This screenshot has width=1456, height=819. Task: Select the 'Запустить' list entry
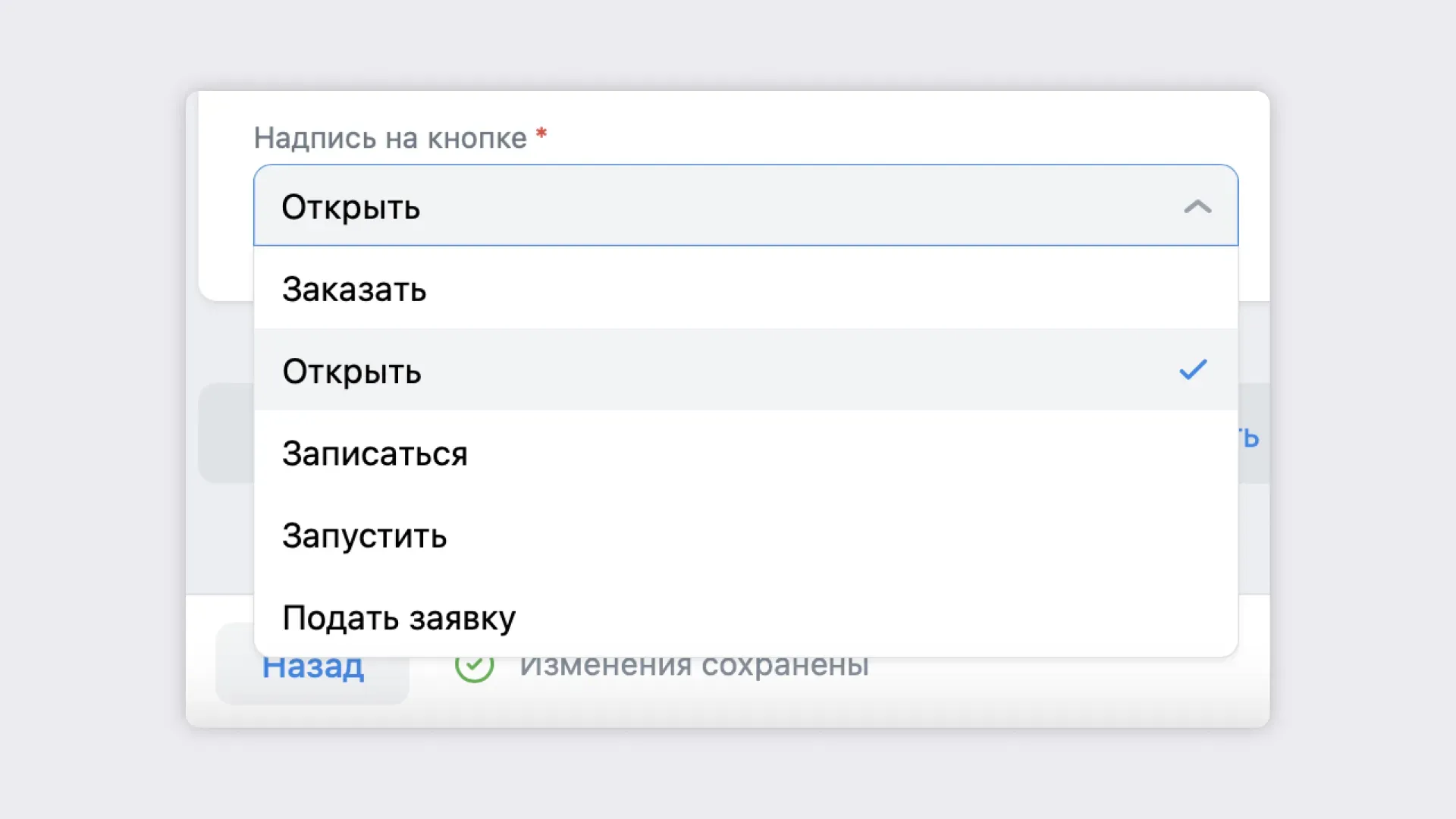pyautogui.click(x=745, y=535)
